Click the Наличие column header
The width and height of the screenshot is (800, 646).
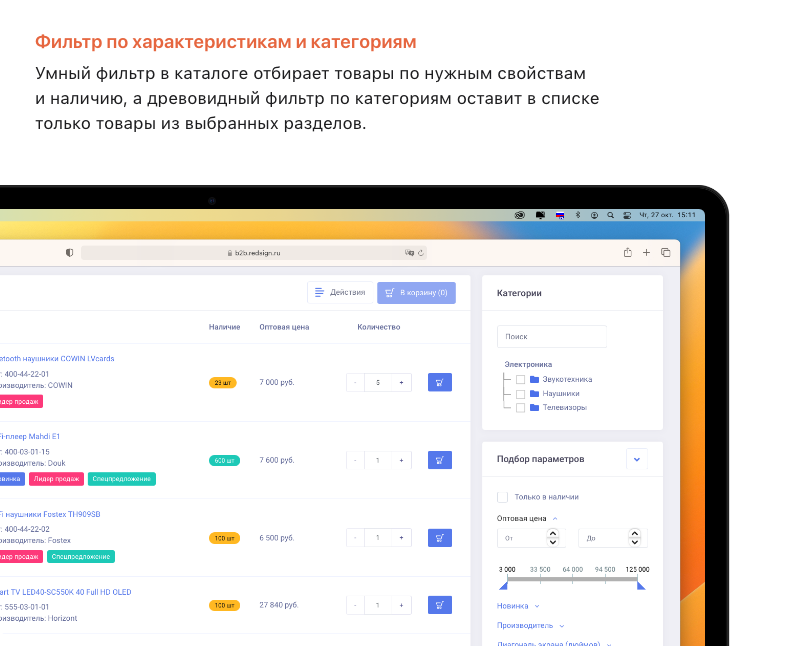(x=224, y=327)
